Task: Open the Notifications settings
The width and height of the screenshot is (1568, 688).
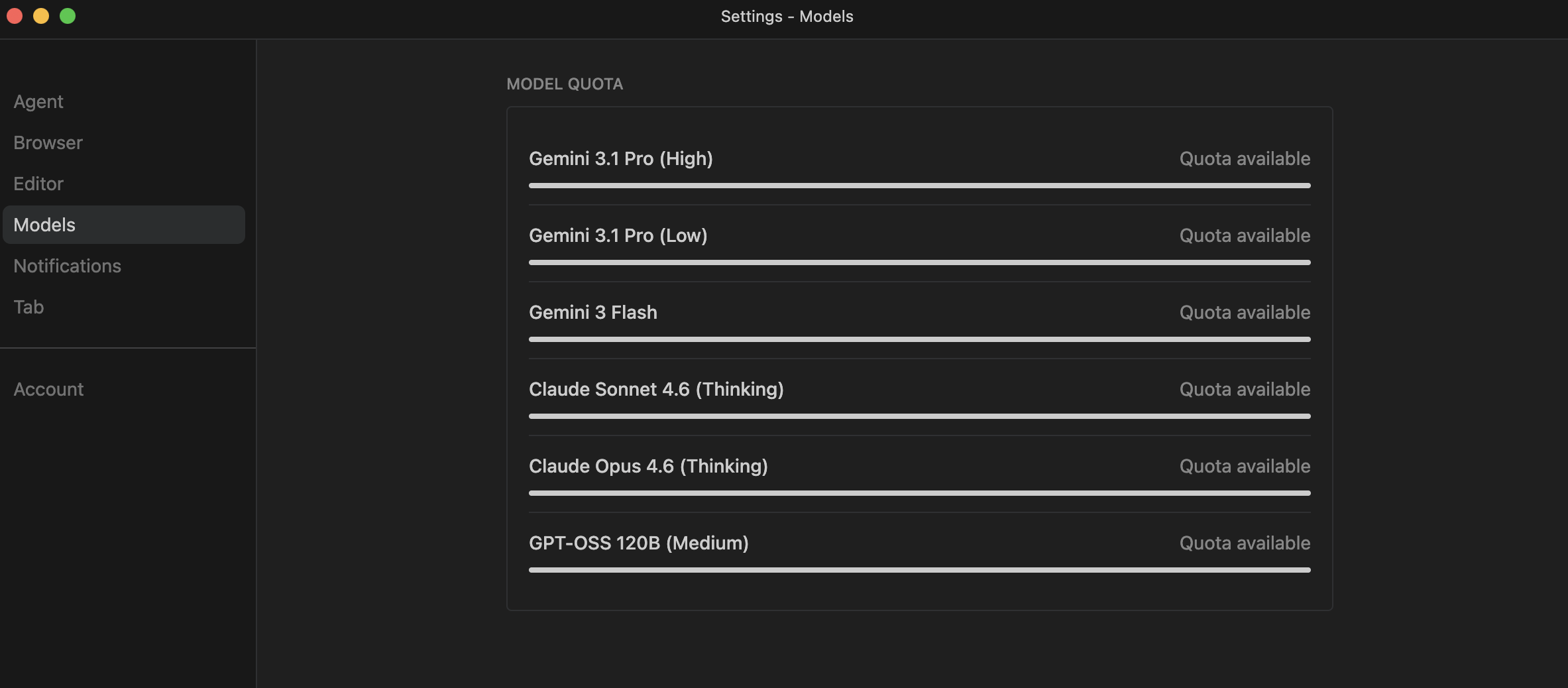Action: pyautogui.click(x=67, y=266)
